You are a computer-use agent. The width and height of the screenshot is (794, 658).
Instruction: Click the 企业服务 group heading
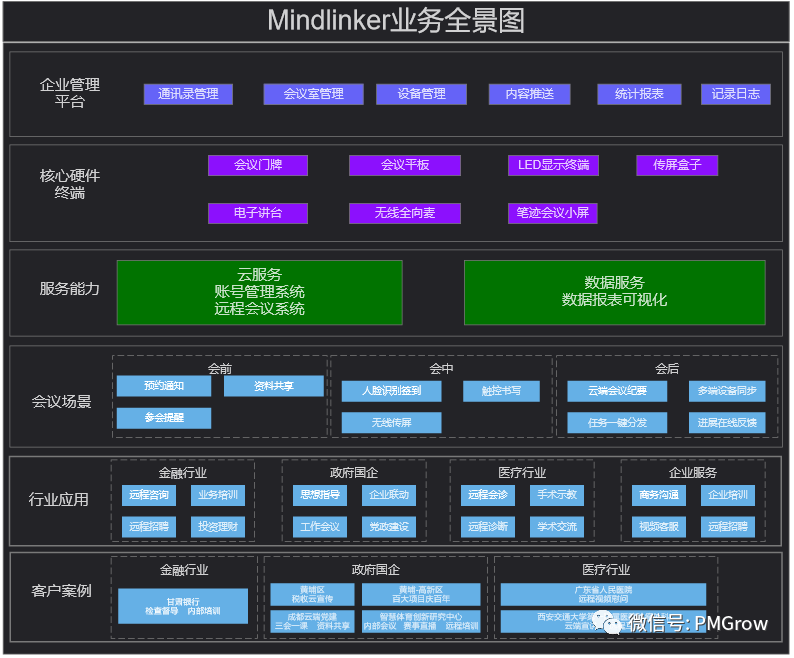tap(693, 473)
